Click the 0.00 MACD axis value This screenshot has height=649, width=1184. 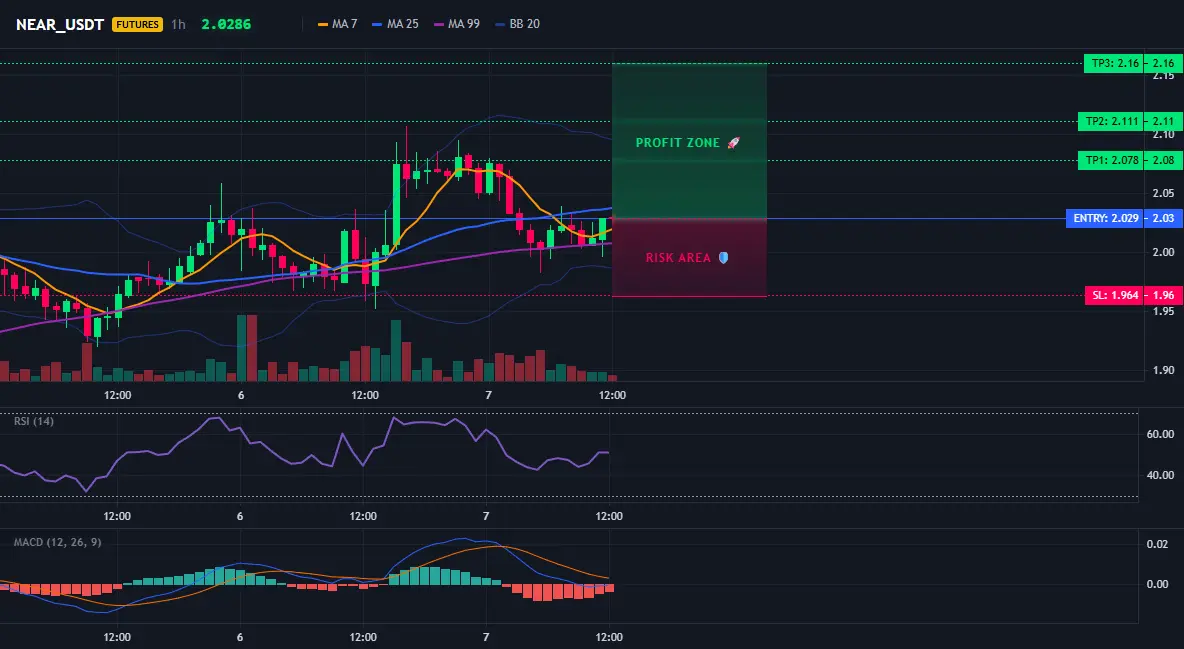(x=1158, y=584)
